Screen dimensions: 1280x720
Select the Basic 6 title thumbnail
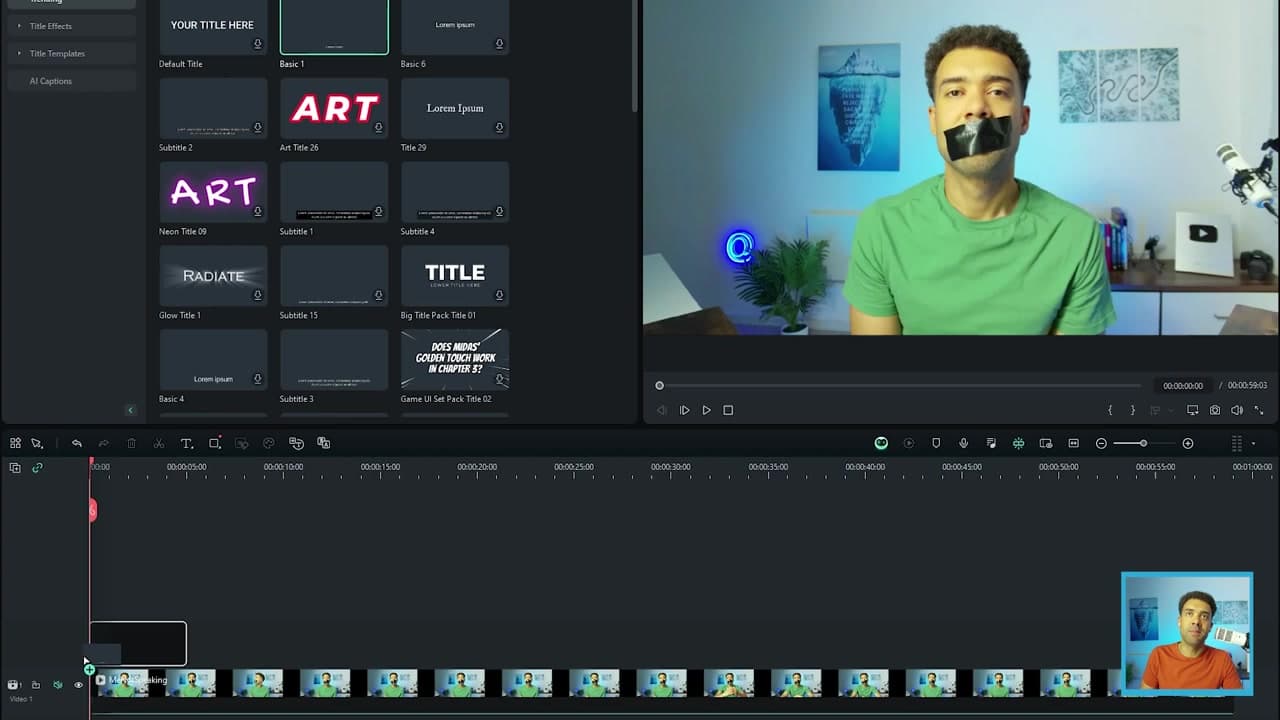(x=455, y=27)
